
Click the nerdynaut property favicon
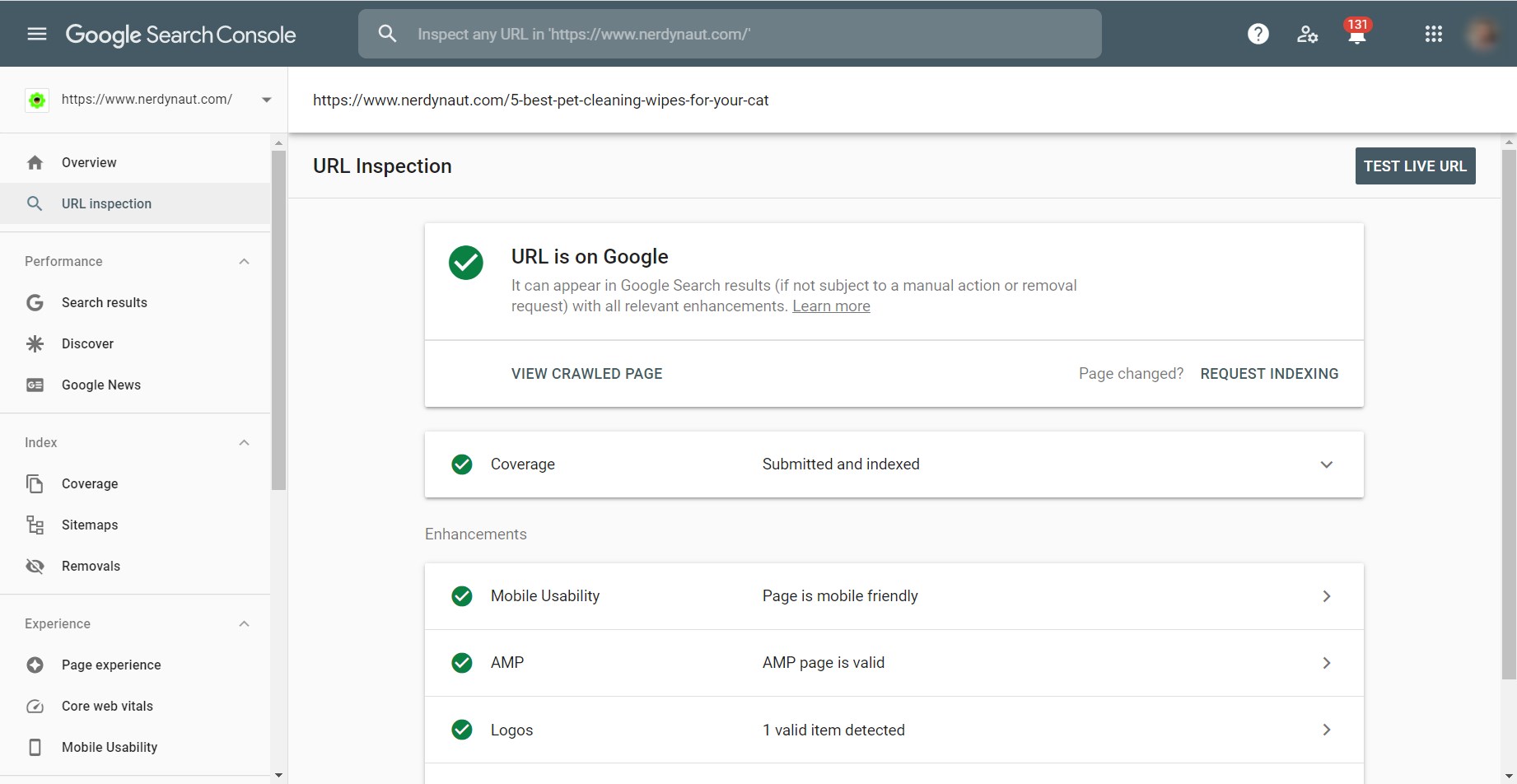click(37, 100)
